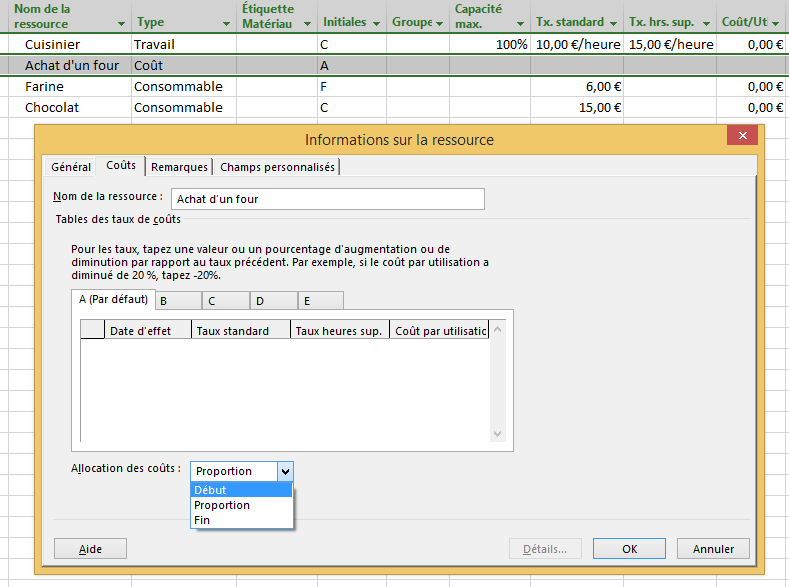Open the Champs personnalisés tab
789x587 pixels.
(277, 167)
